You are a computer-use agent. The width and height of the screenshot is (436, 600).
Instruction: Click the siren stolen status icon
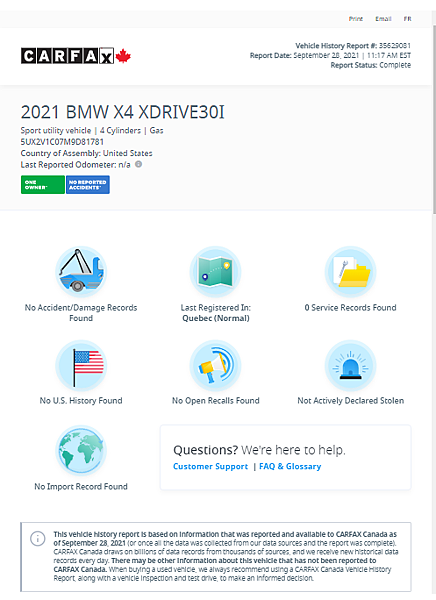(350, 365)
